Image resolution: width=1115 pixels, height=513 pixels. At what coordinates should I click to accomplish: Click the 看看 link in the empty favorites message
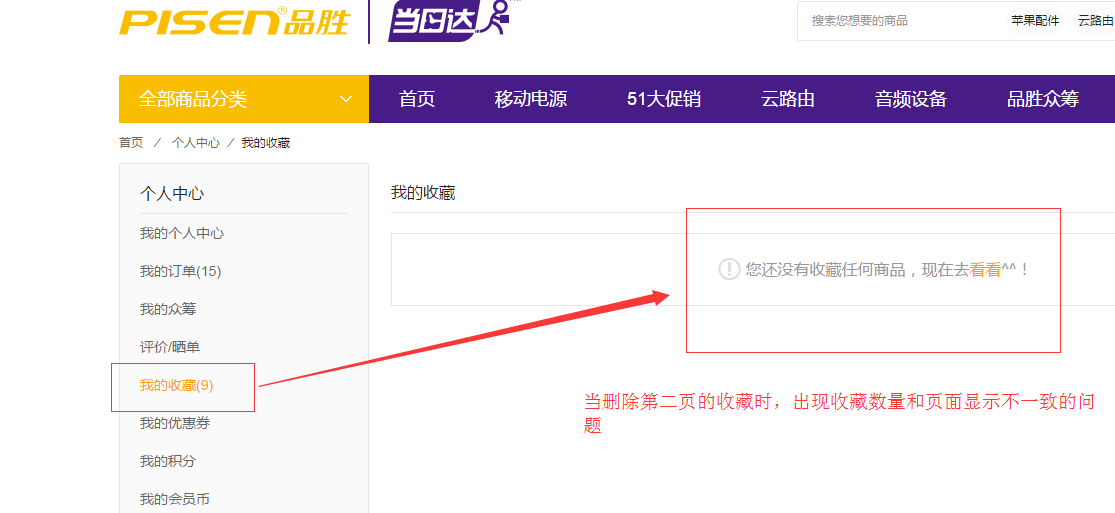[x=985, y=269]
